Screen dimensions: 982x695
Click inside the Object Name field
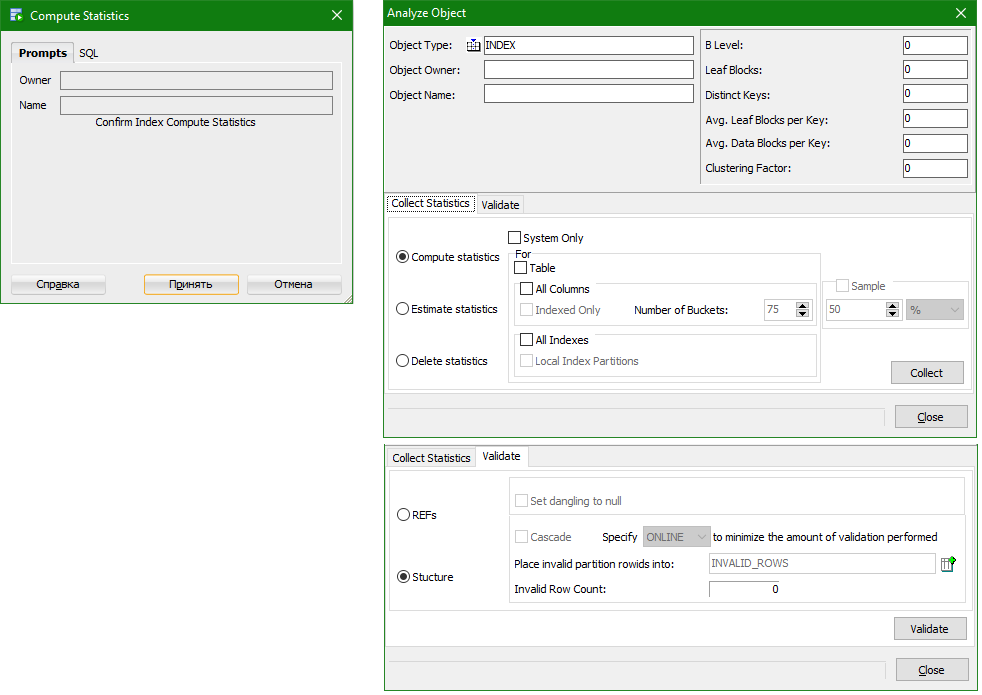pyautogui.click(x=588, y=94)
